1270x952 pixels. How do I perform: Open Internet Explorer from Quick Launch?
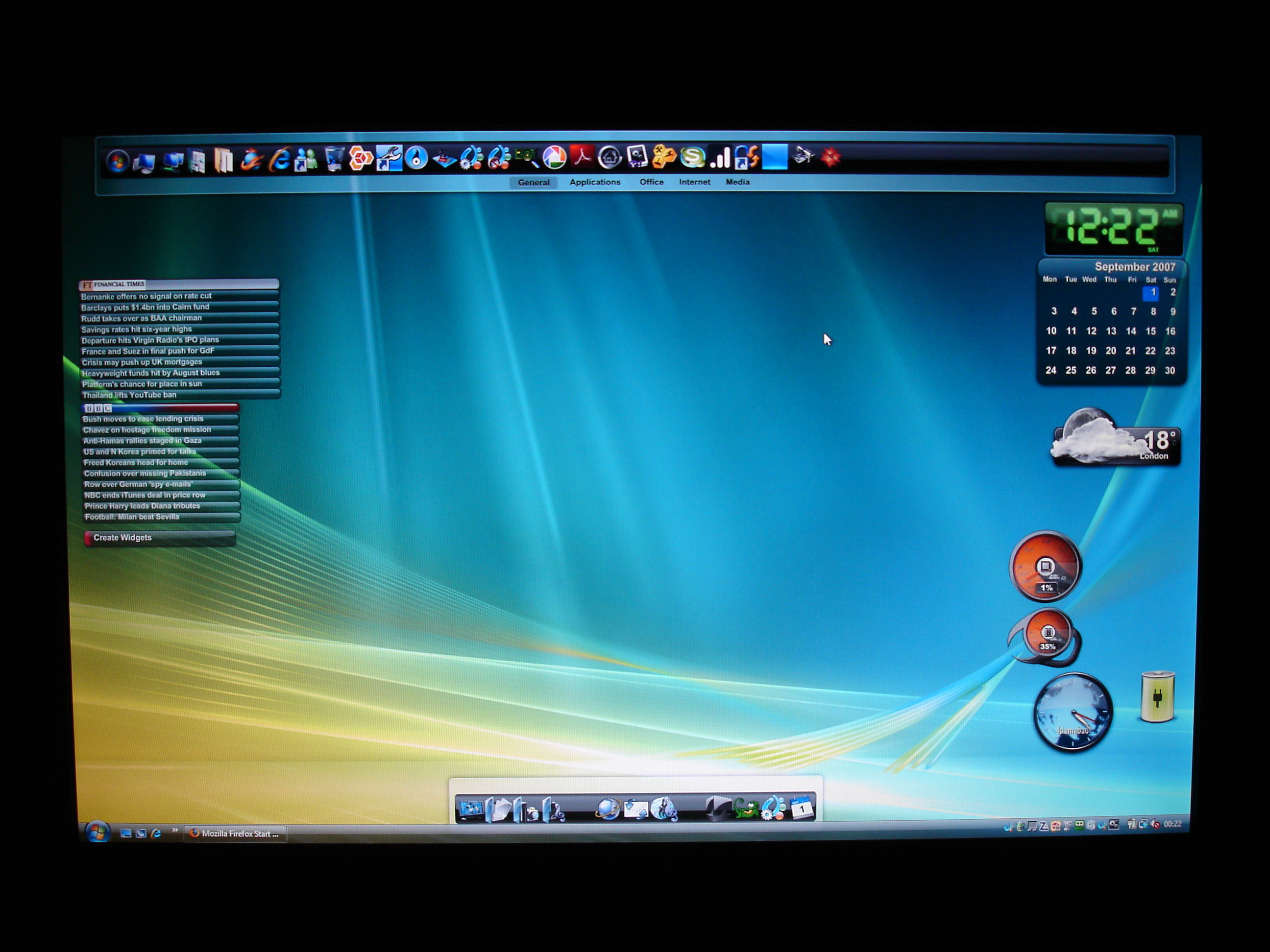[156, 833]
